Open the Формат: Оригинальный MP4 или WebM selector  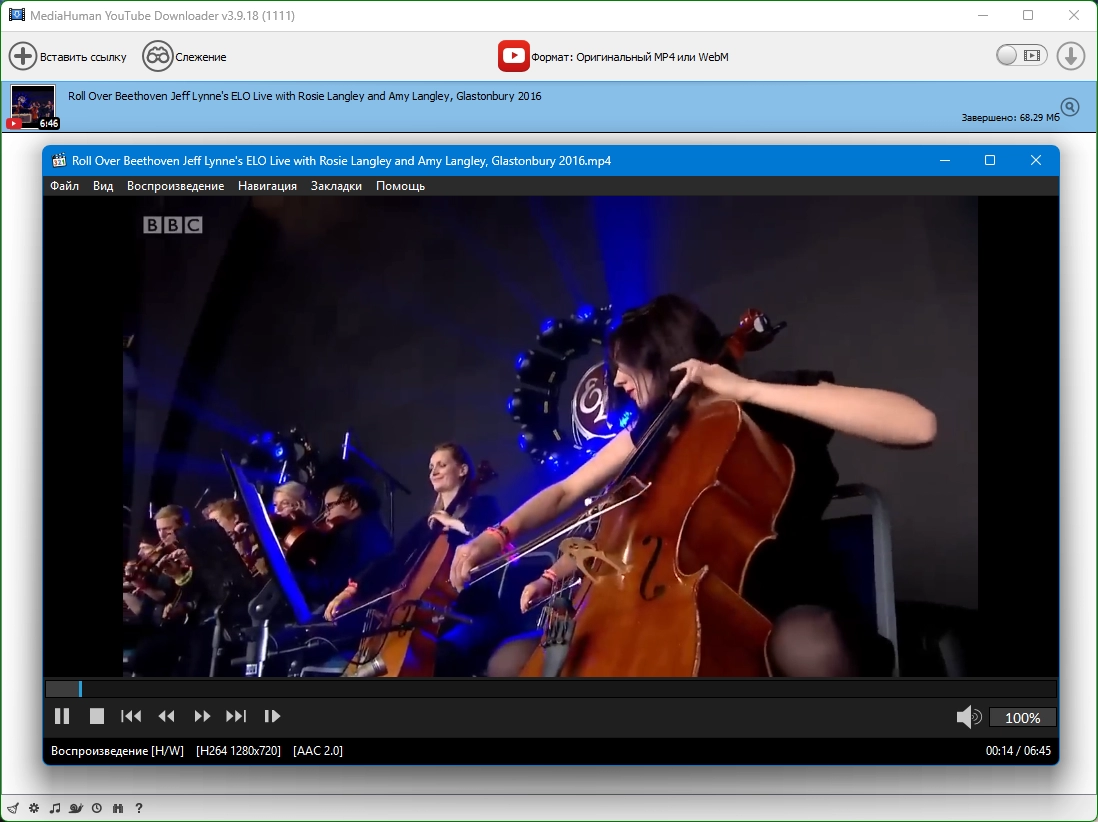coord(630,57)
